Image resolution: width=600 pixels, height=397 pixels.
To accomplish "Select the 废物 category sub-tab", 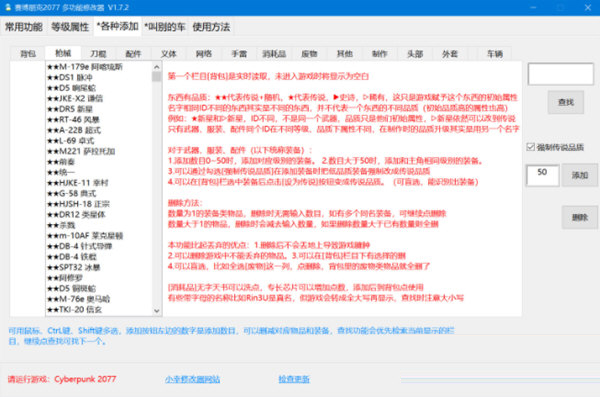I will [309, 54].
